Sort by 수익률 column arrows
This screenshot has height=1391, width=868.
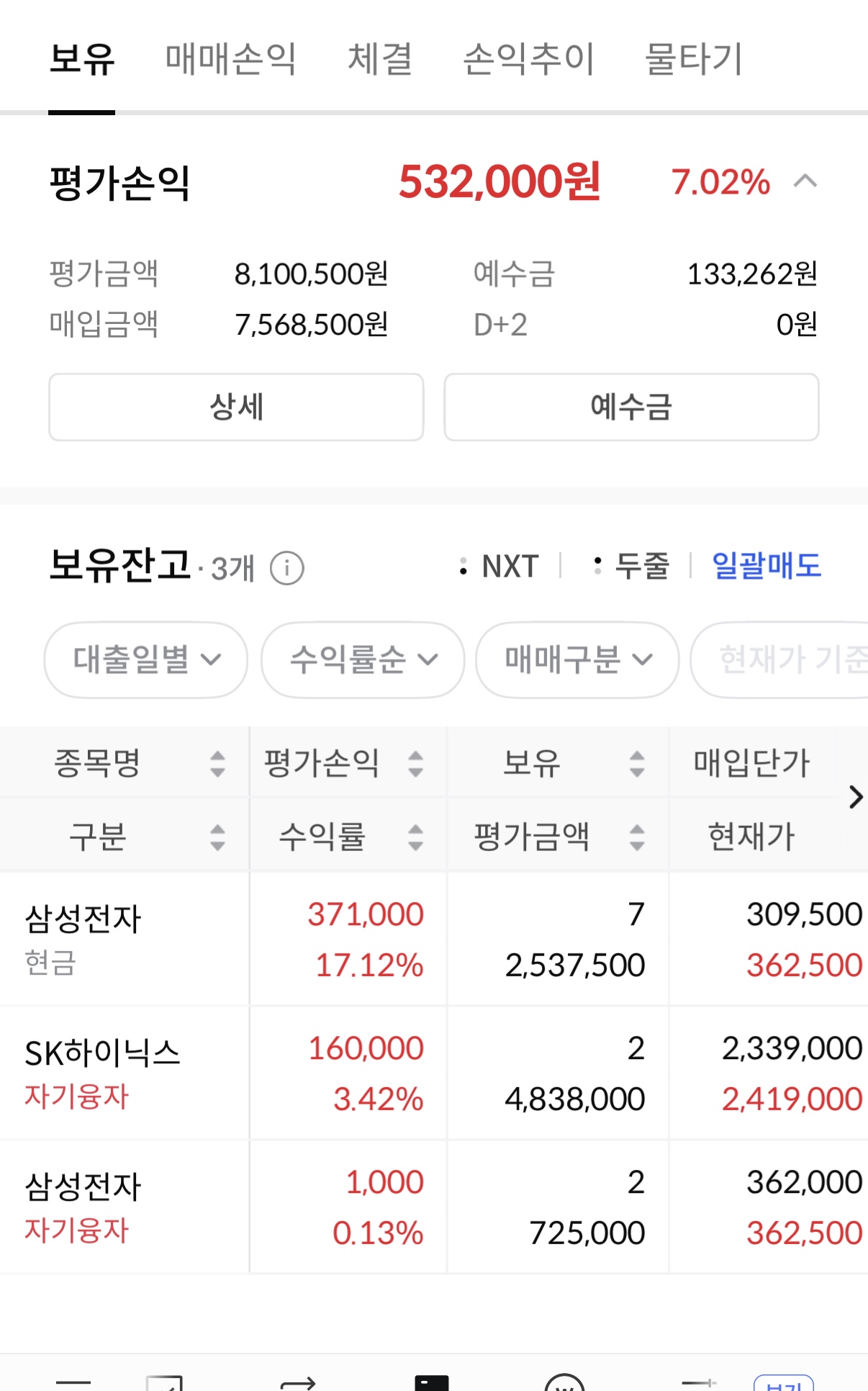tap(415, 837)
